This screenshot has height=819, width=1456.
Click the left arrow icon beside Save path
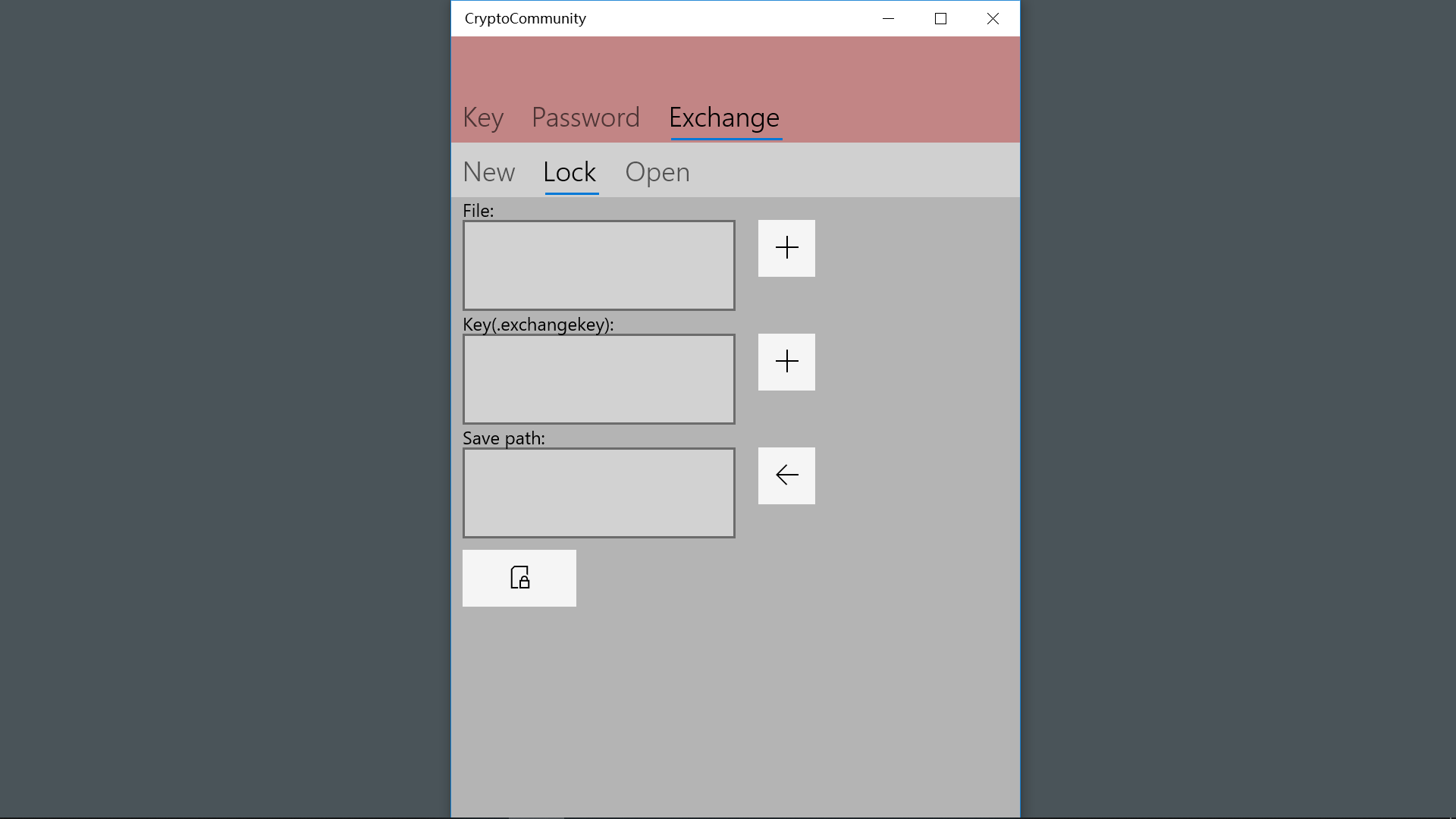coord(786,475)
